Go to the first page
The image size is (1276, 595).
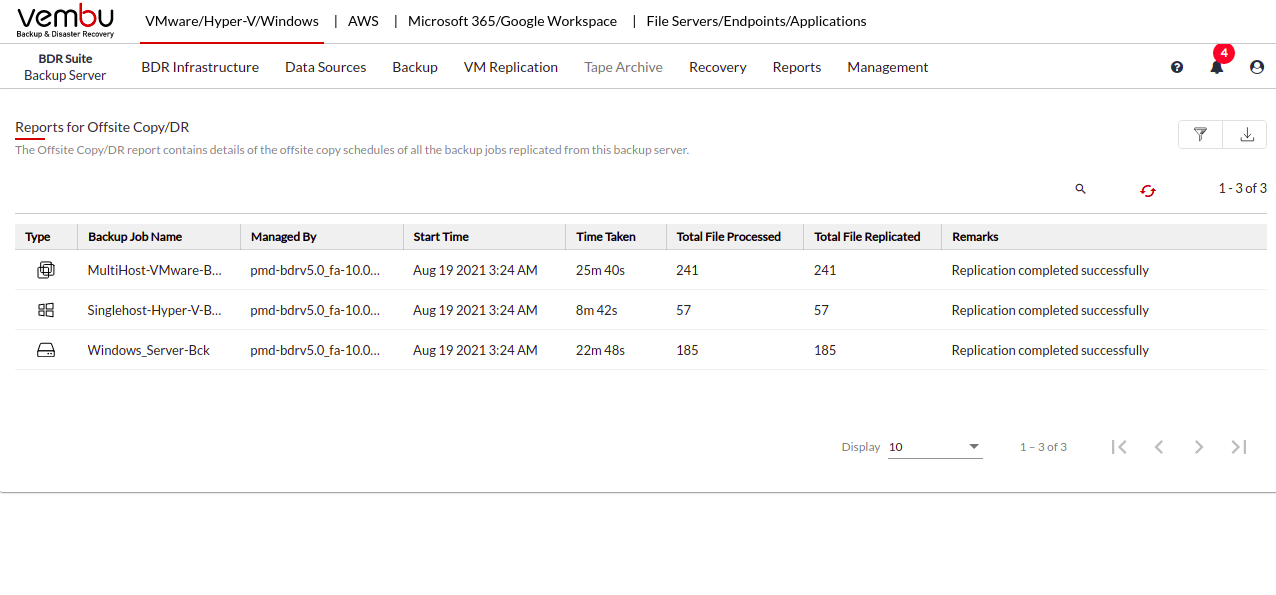1119,447
